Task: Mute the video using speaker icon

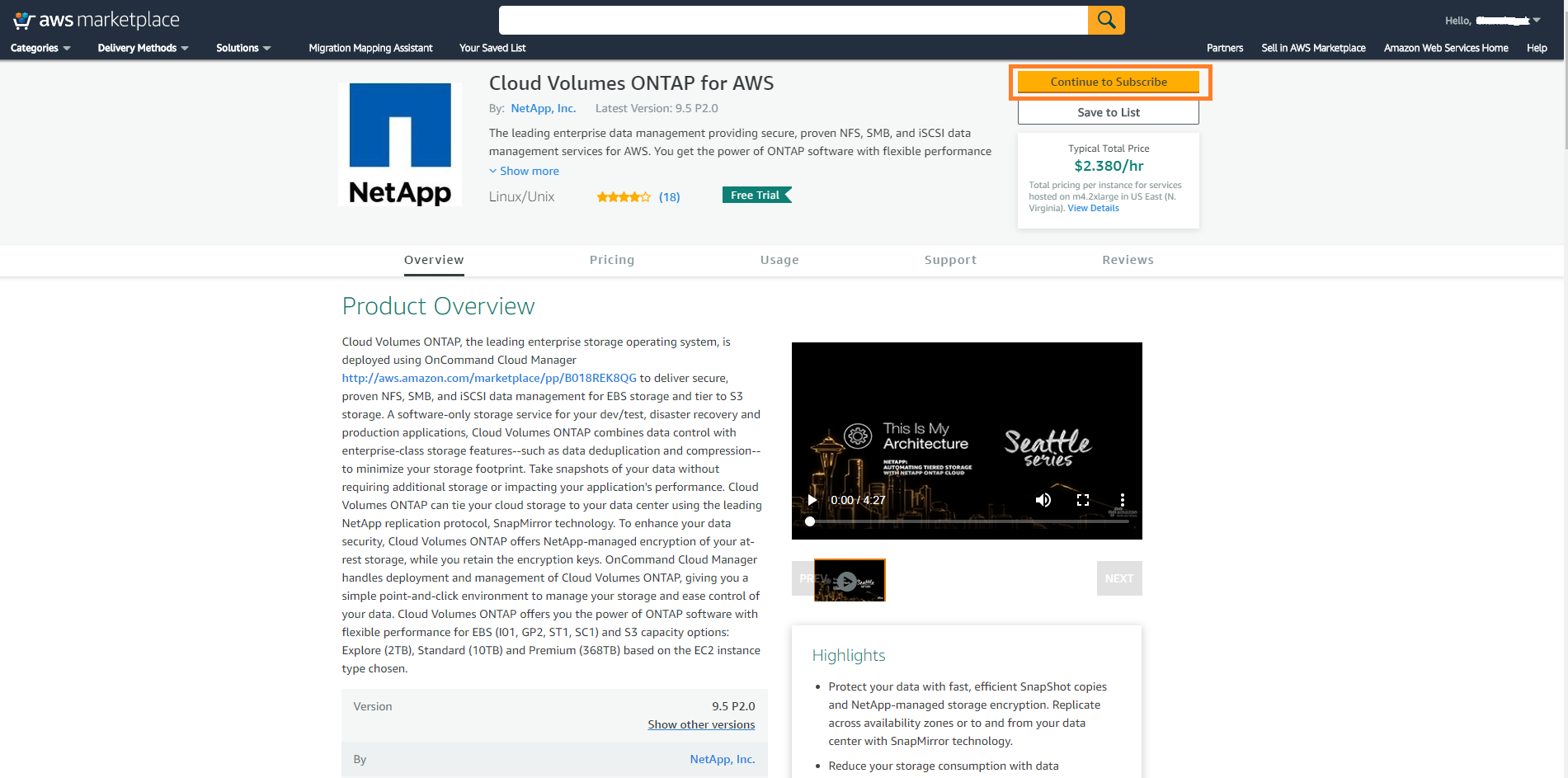Action: point(1043,500)
